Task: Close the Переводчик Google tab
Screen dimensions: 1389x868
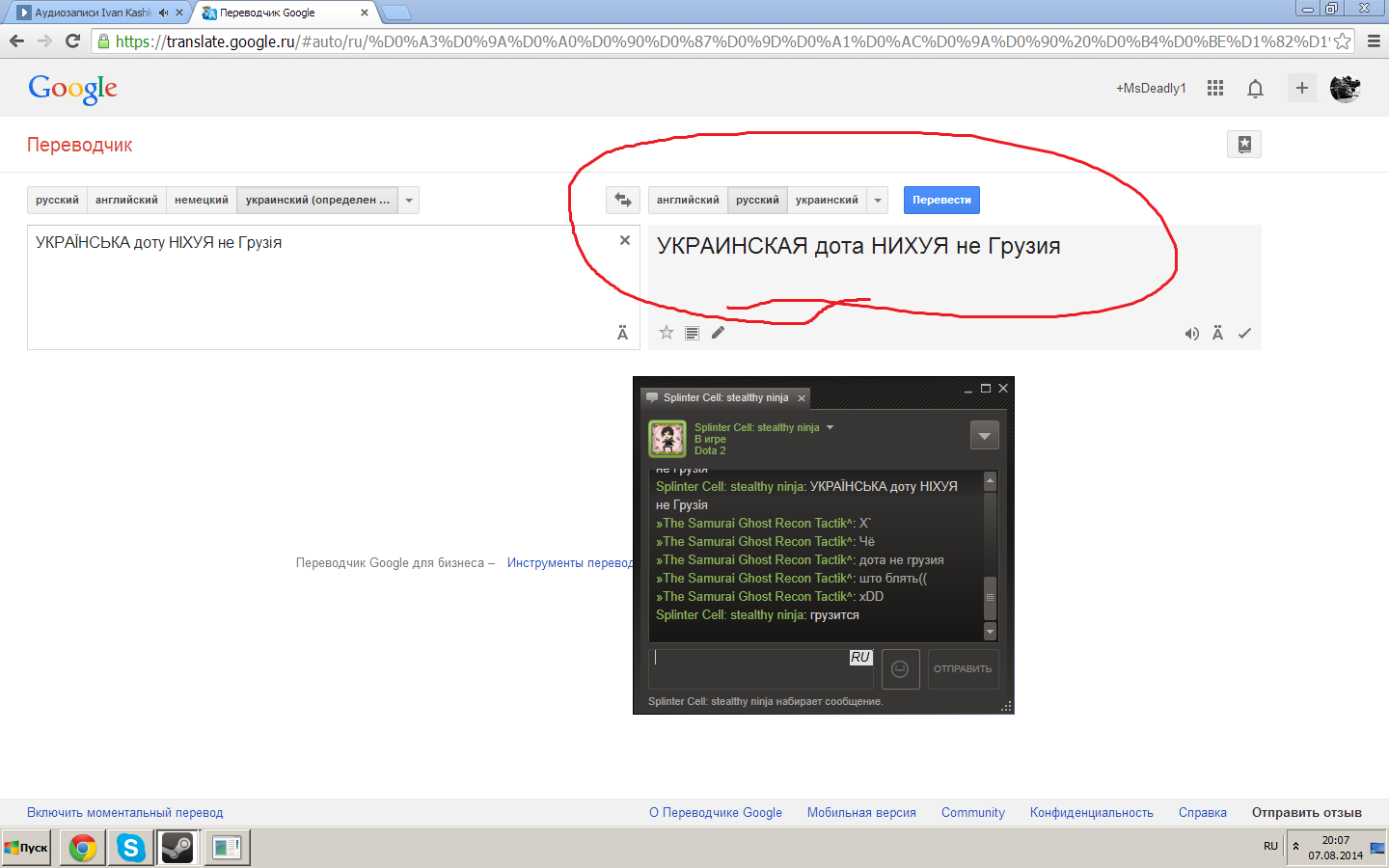Action: (x=364, y=13)
